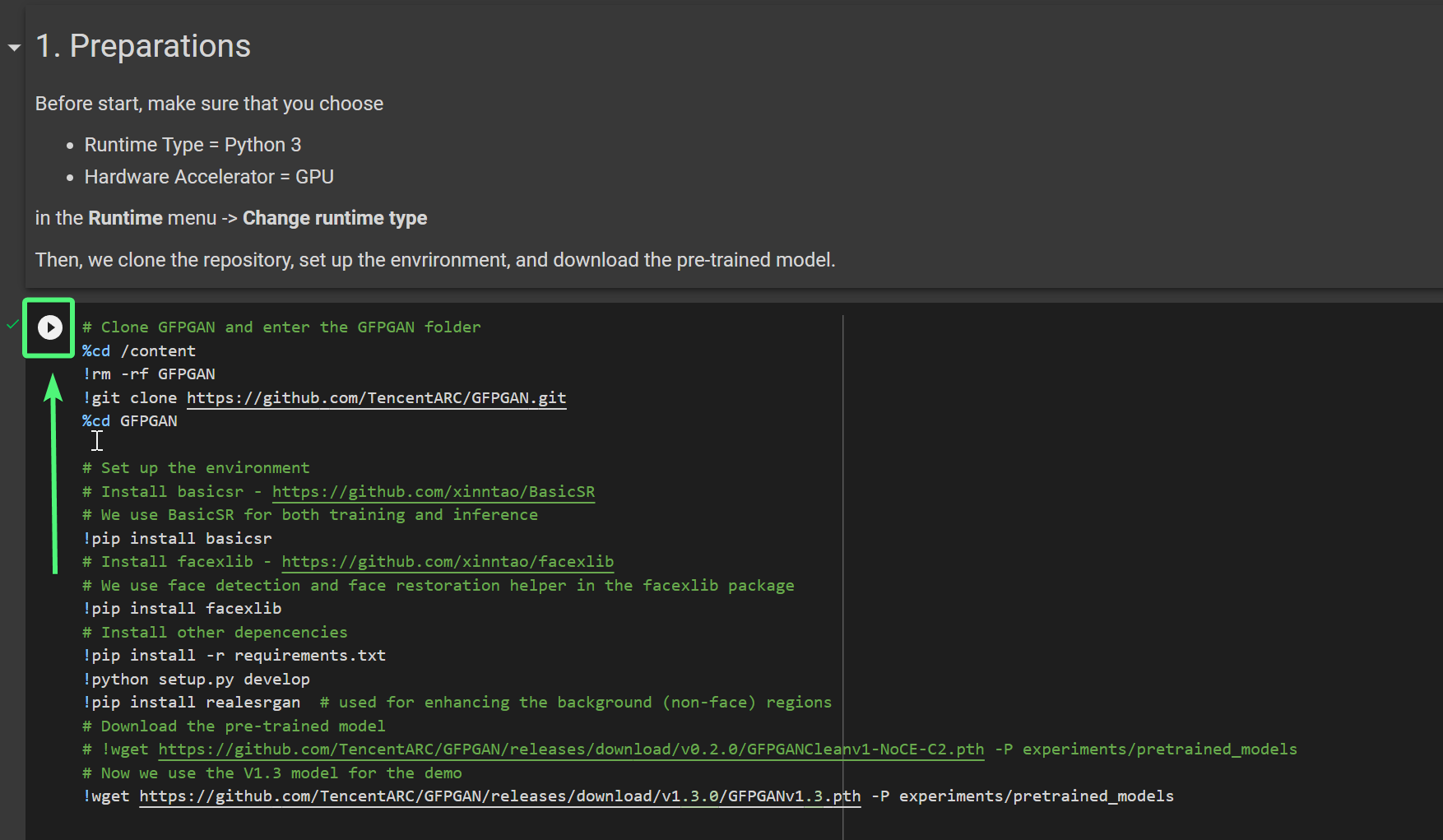Screen dimensions: 1443x840
Task: Click the "!pip install facexlib" line
Action: coord(182,609)
